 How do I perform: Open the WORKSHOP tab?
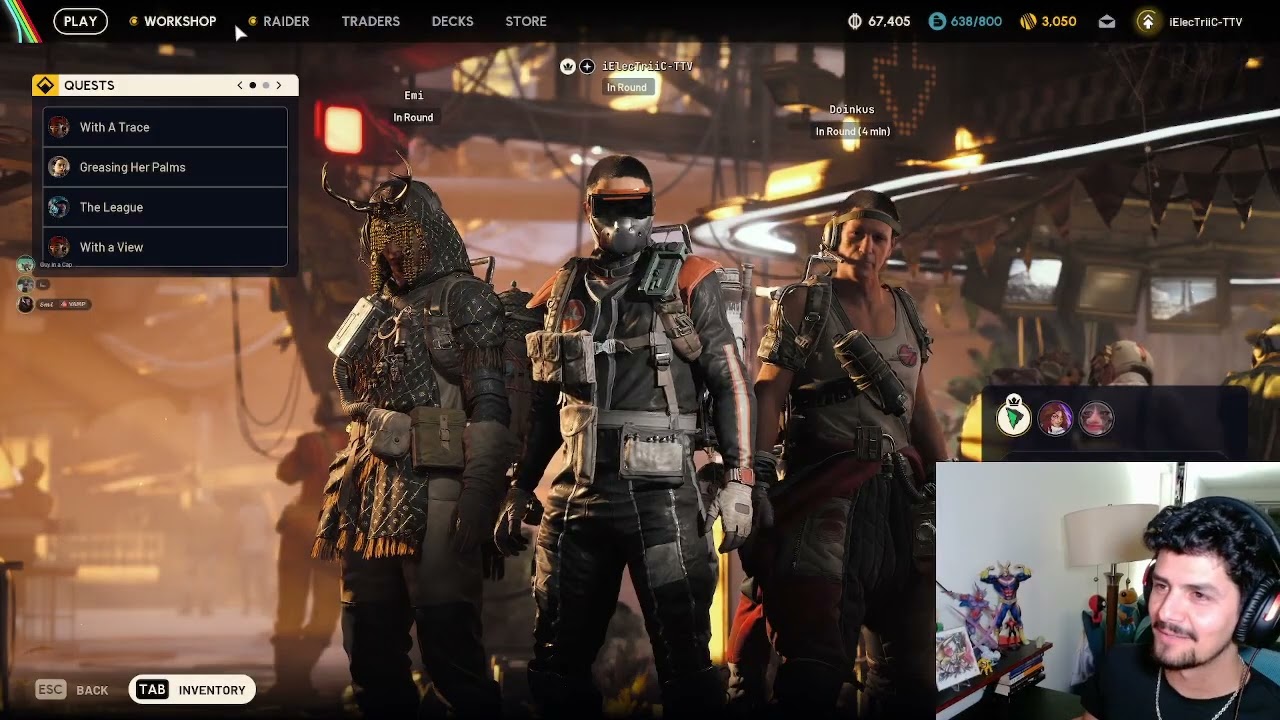(x=180, y=21)
